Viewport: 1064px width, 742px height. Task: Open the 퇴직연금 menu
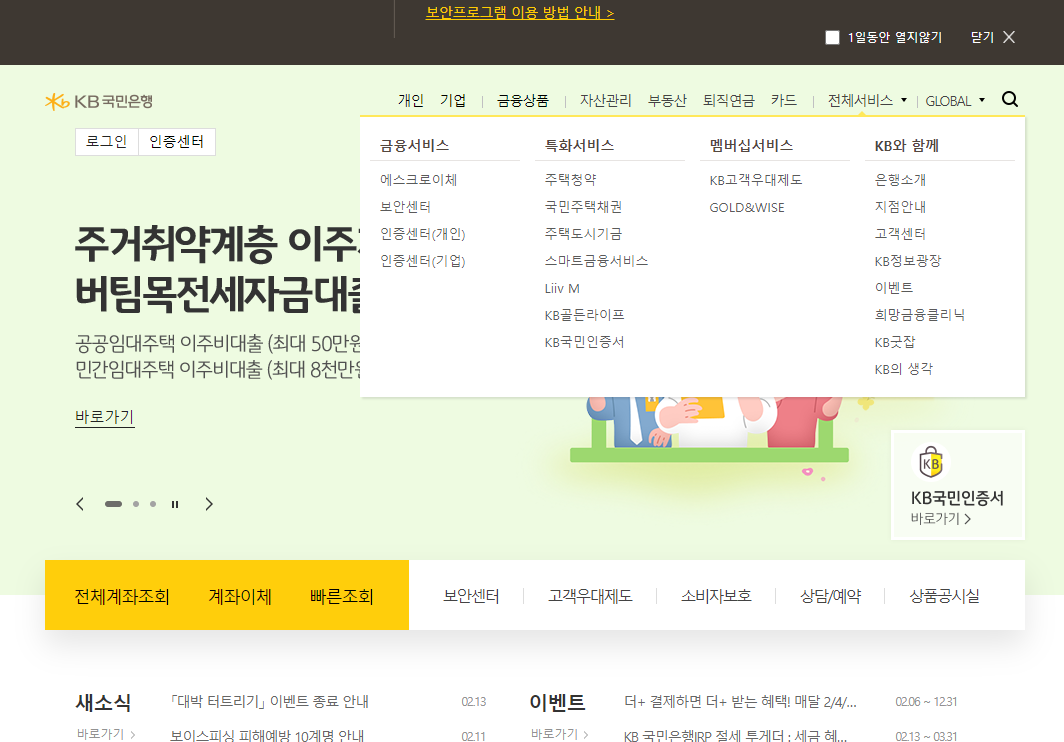pos(729,100)
